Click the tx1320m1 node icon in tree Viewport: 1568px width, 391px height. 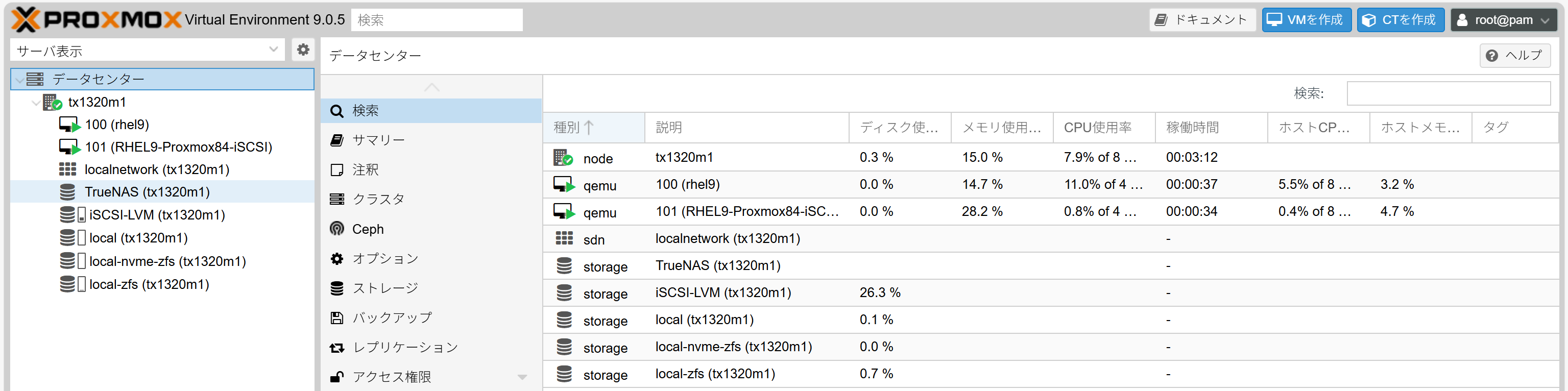point(53,102)
